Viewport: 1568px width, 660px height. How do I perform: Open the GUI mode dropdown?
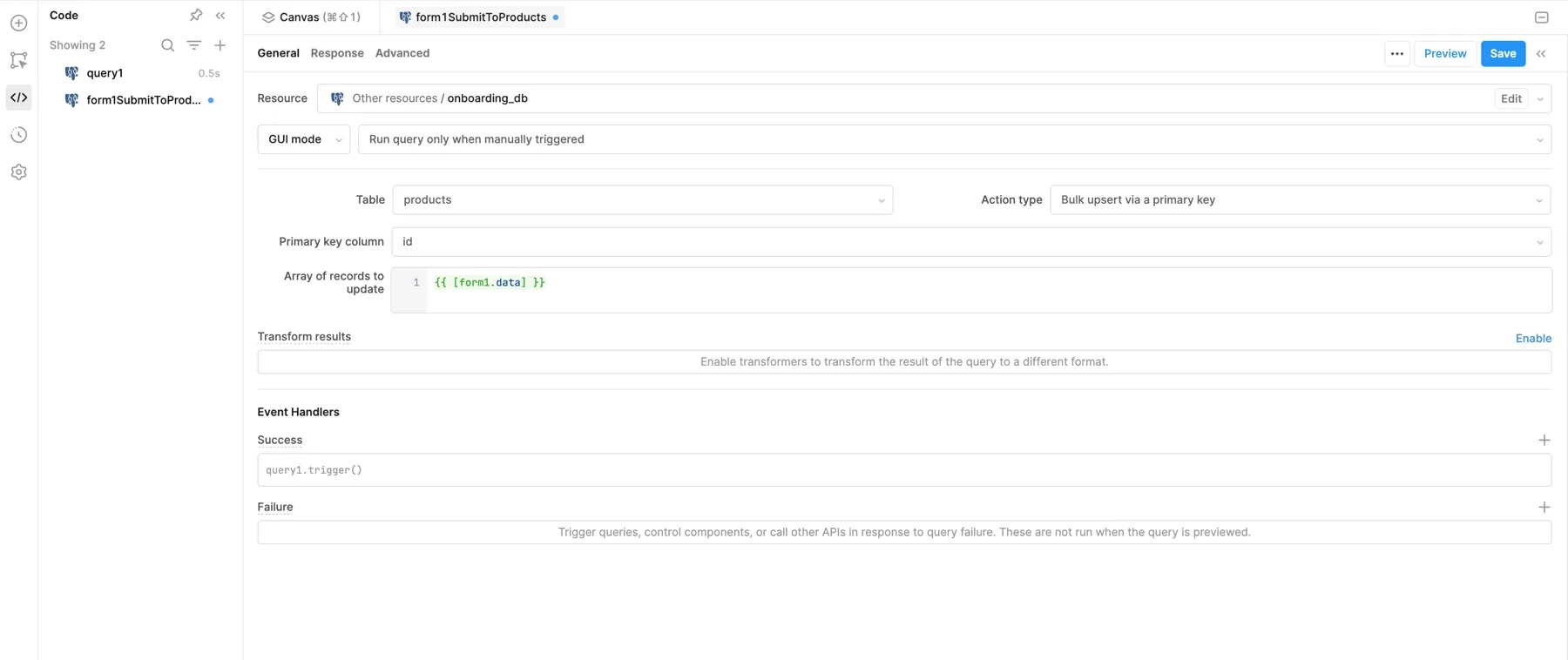tap(304, 139)
